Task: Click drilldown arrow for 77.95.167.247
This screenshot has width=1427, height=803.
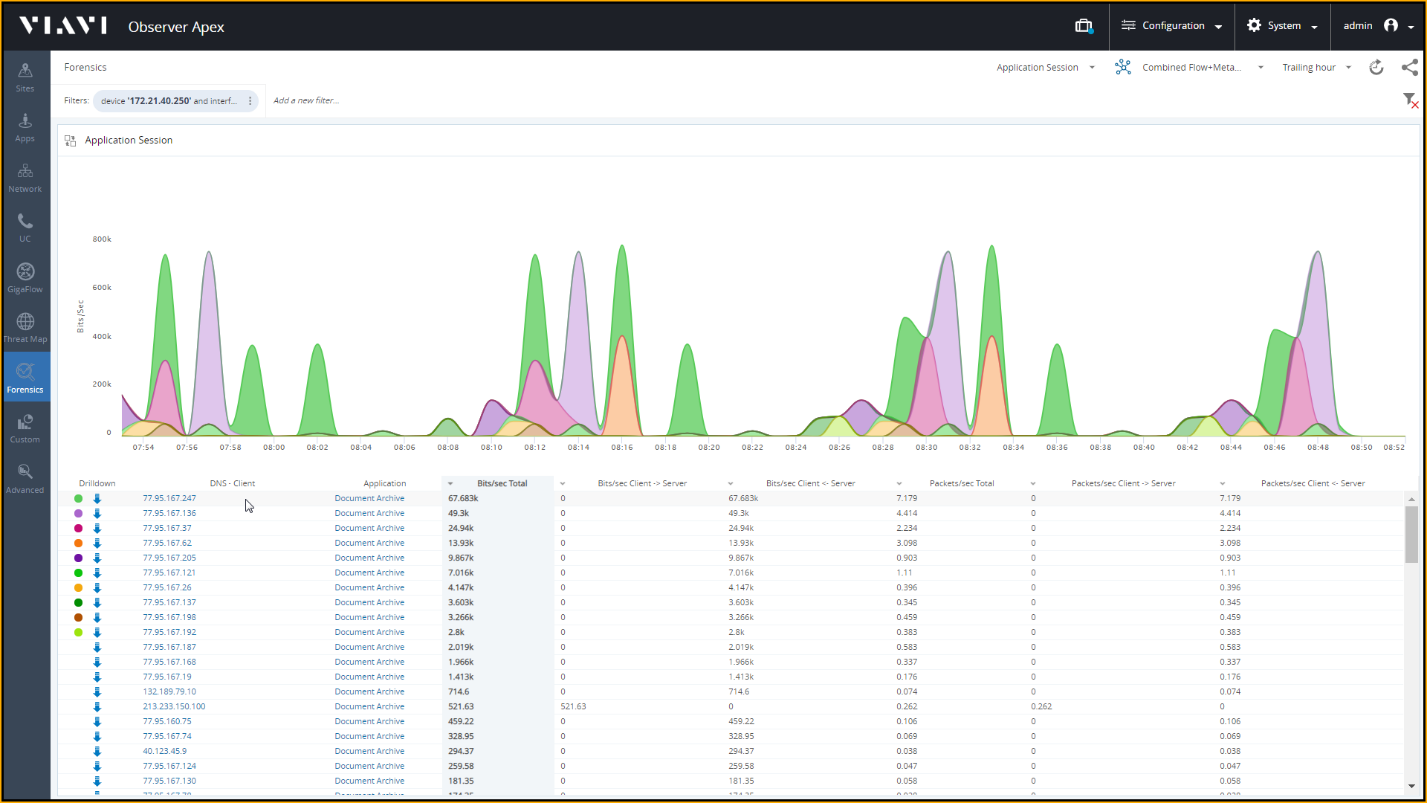Action: coord(97,498)
